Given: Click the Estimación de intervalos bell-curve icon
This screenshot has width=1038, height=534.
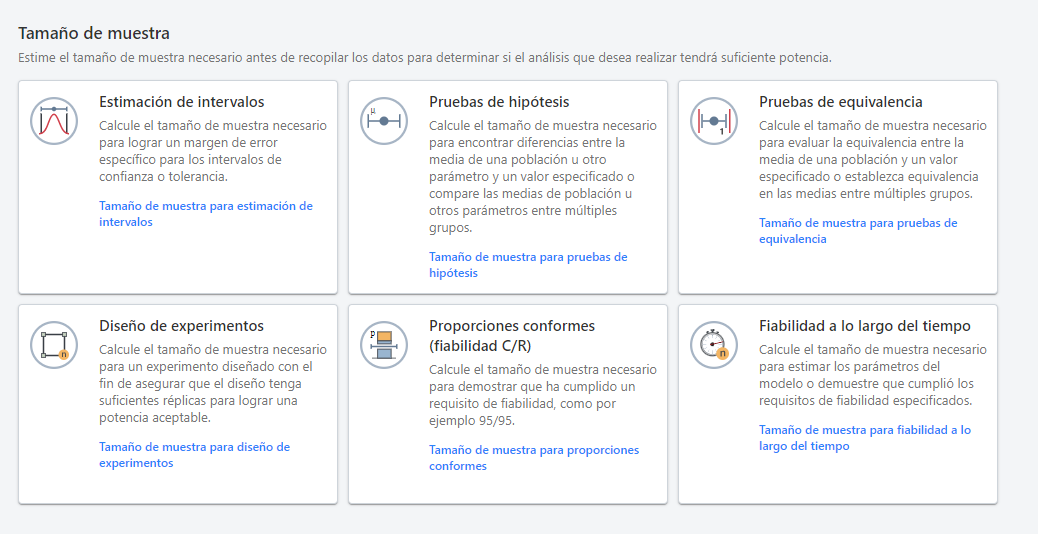Looking at the screenshot, I should click(x=54, y=121).
